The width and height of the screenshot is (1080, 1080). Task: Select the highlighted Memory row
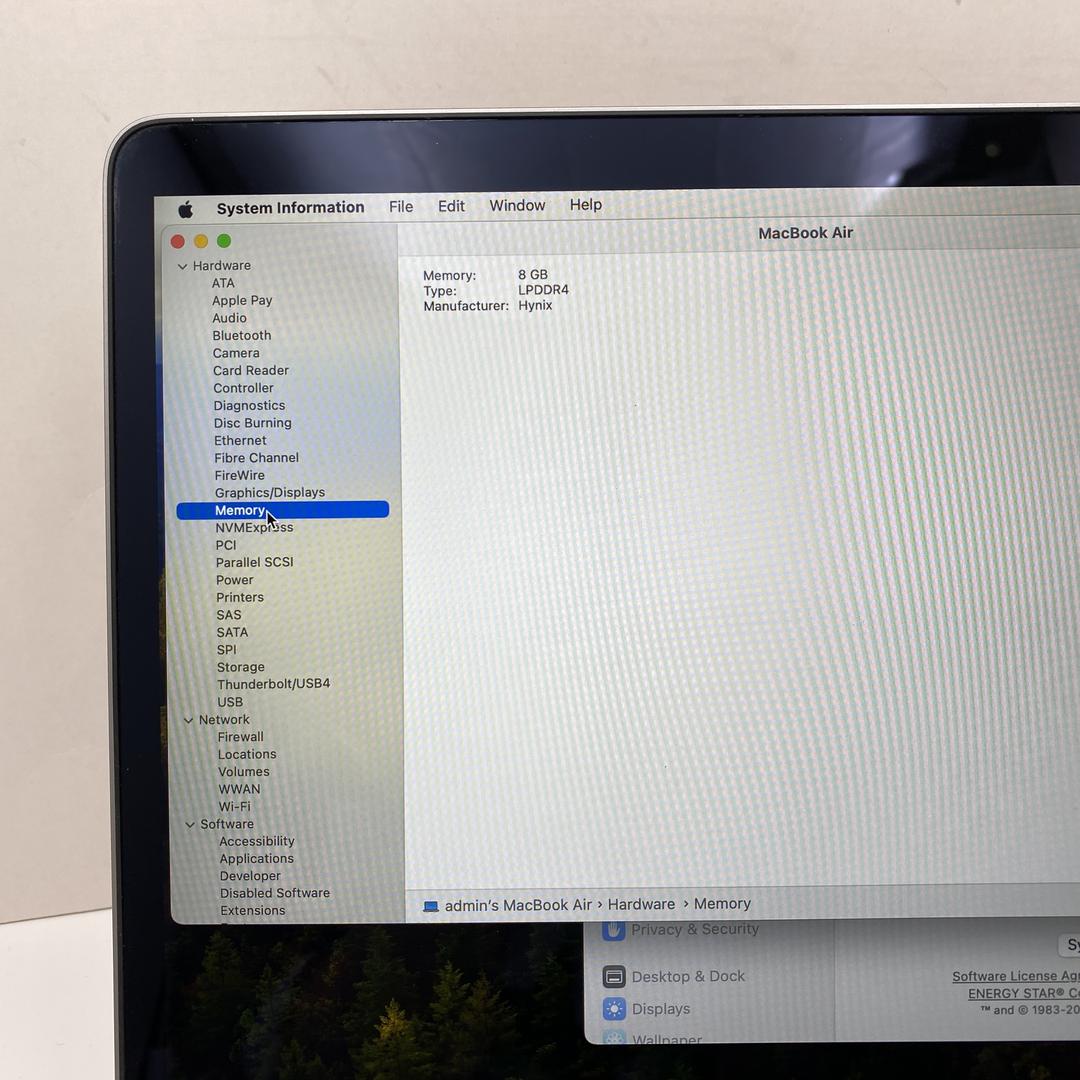click(282, 510)
